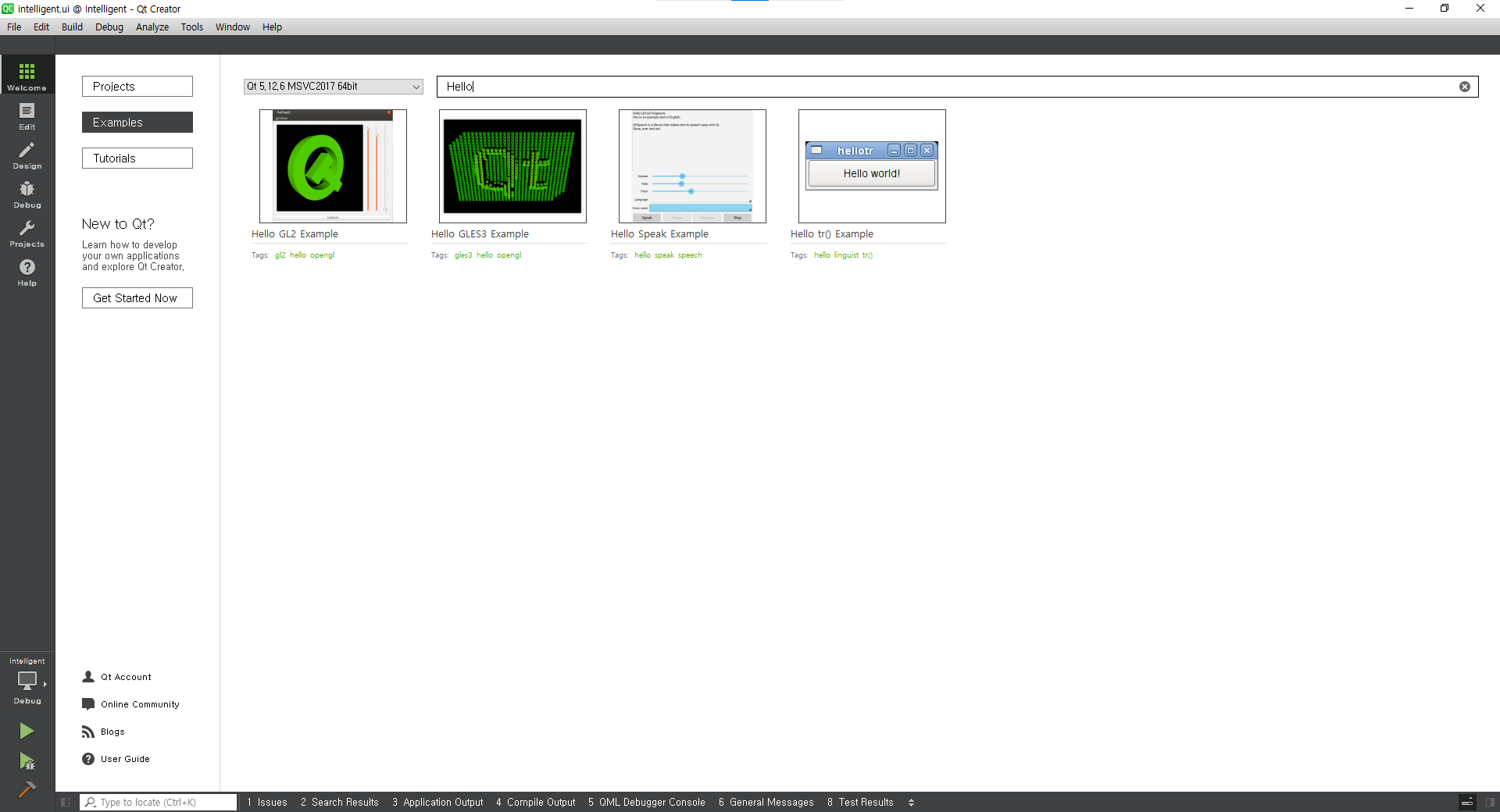
Task: Click in the examples search field
Action: click(x=957, y=87)
